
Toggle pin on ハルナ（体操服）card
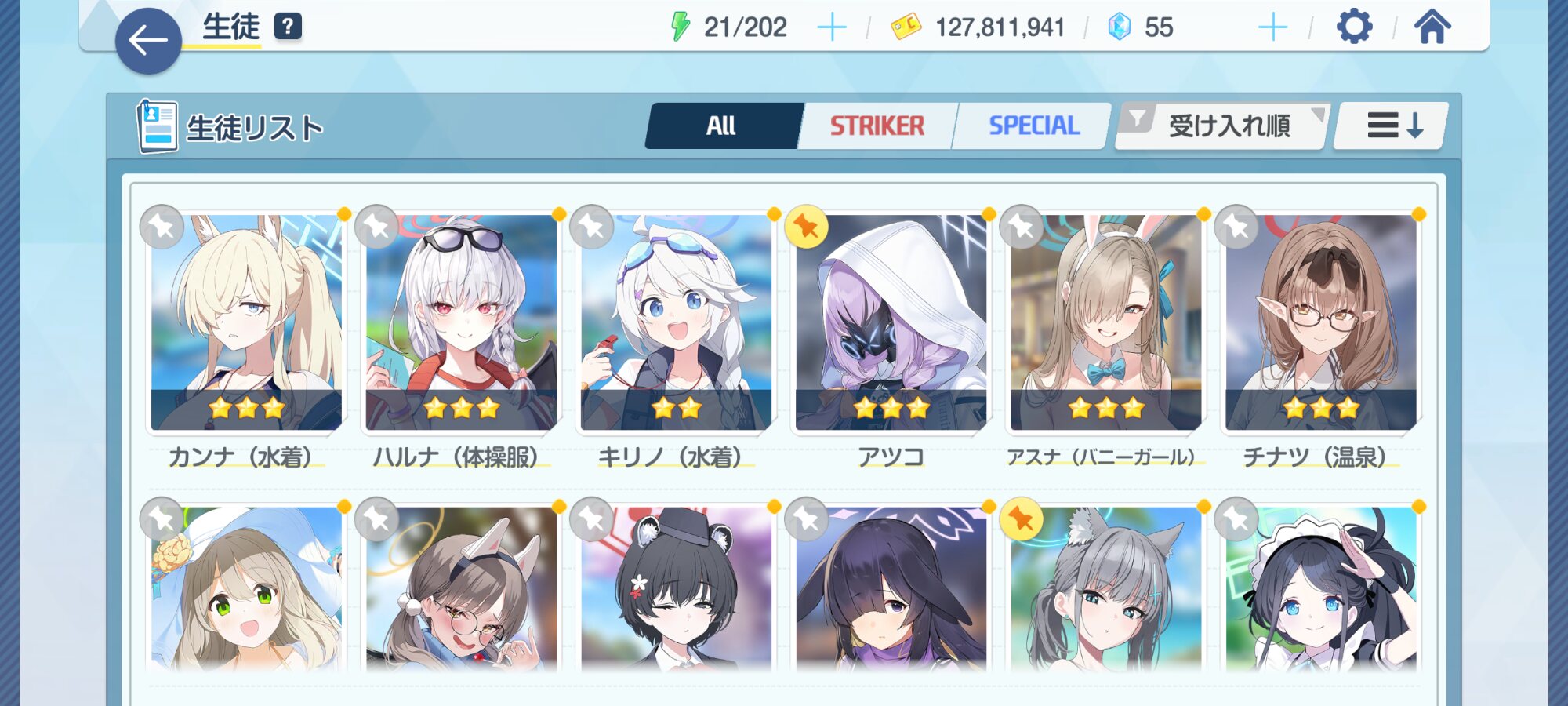[x=376, y=227]
